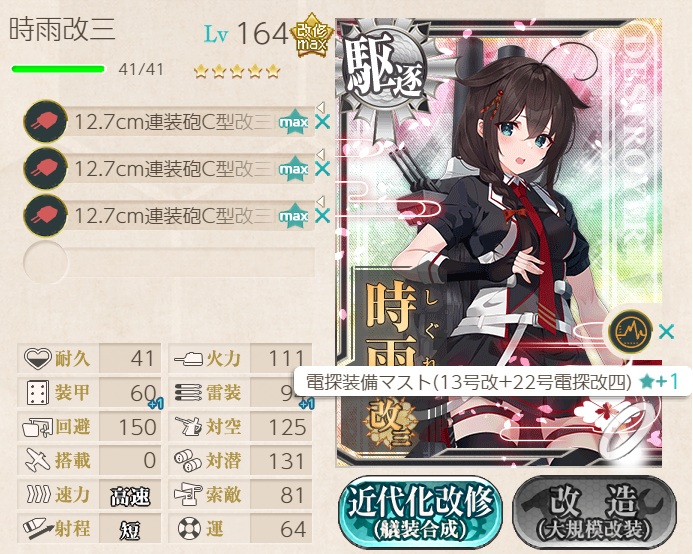Click the anti-submarine 対潜 depth charge icon
The image size is (693, 554).
189,460
